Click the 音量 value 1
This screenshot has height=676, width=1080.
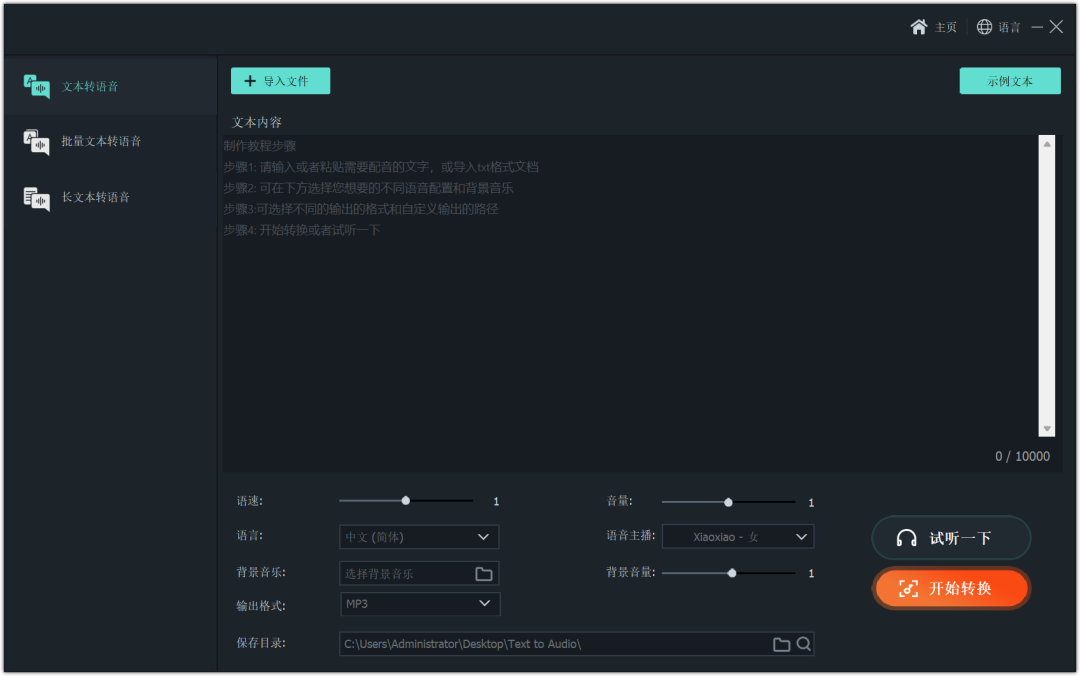811,503
